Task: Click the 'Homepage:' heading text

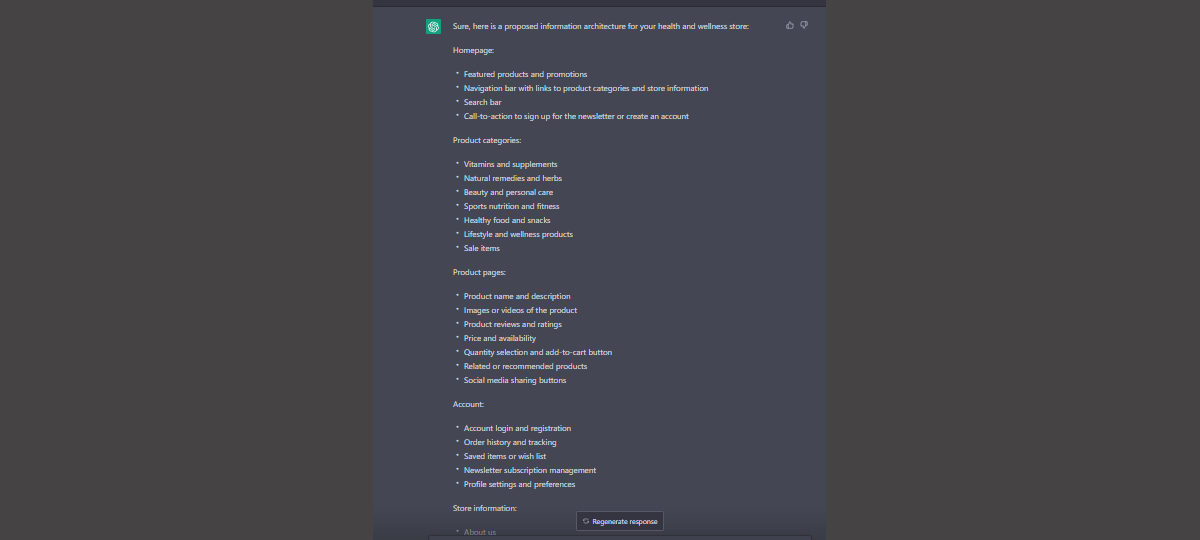Action: 473,50
